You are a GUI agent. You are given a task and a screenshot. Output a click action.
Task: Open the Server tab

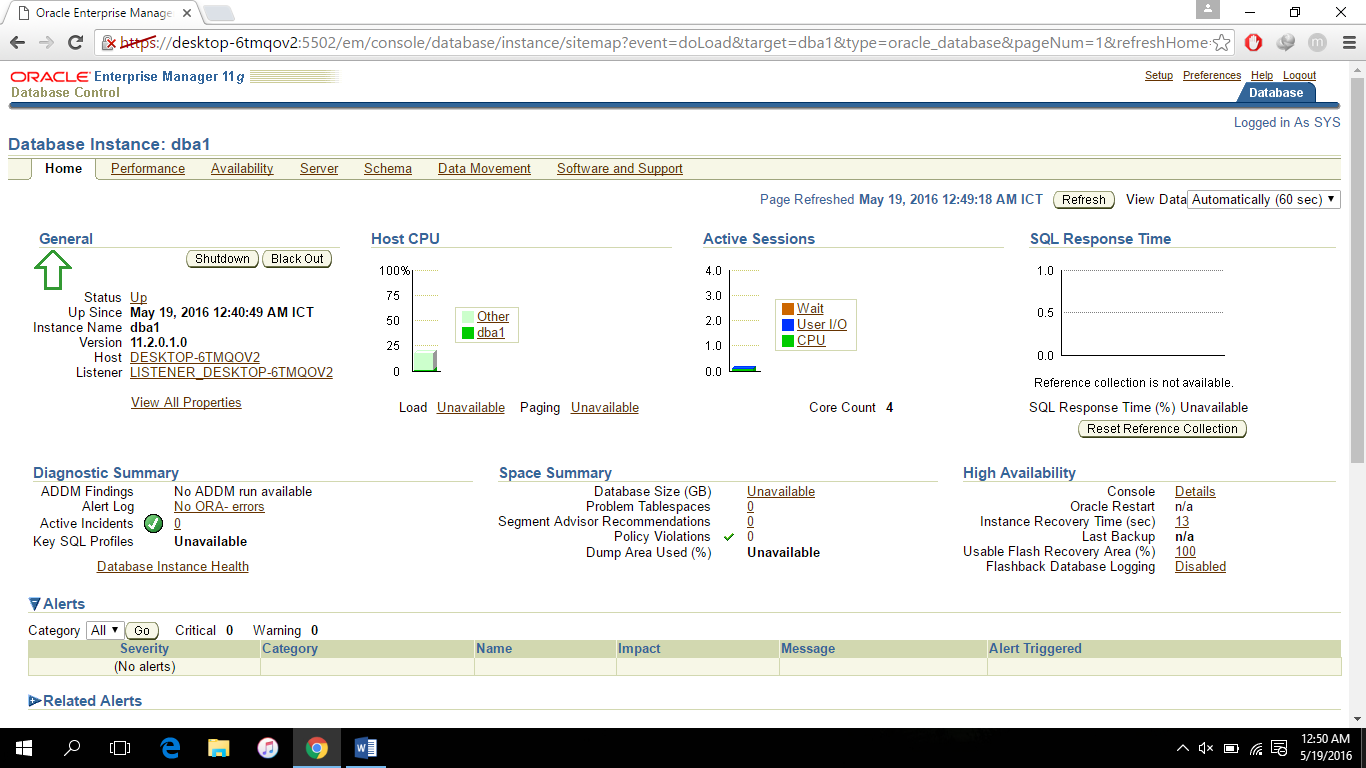coord(319,169)
